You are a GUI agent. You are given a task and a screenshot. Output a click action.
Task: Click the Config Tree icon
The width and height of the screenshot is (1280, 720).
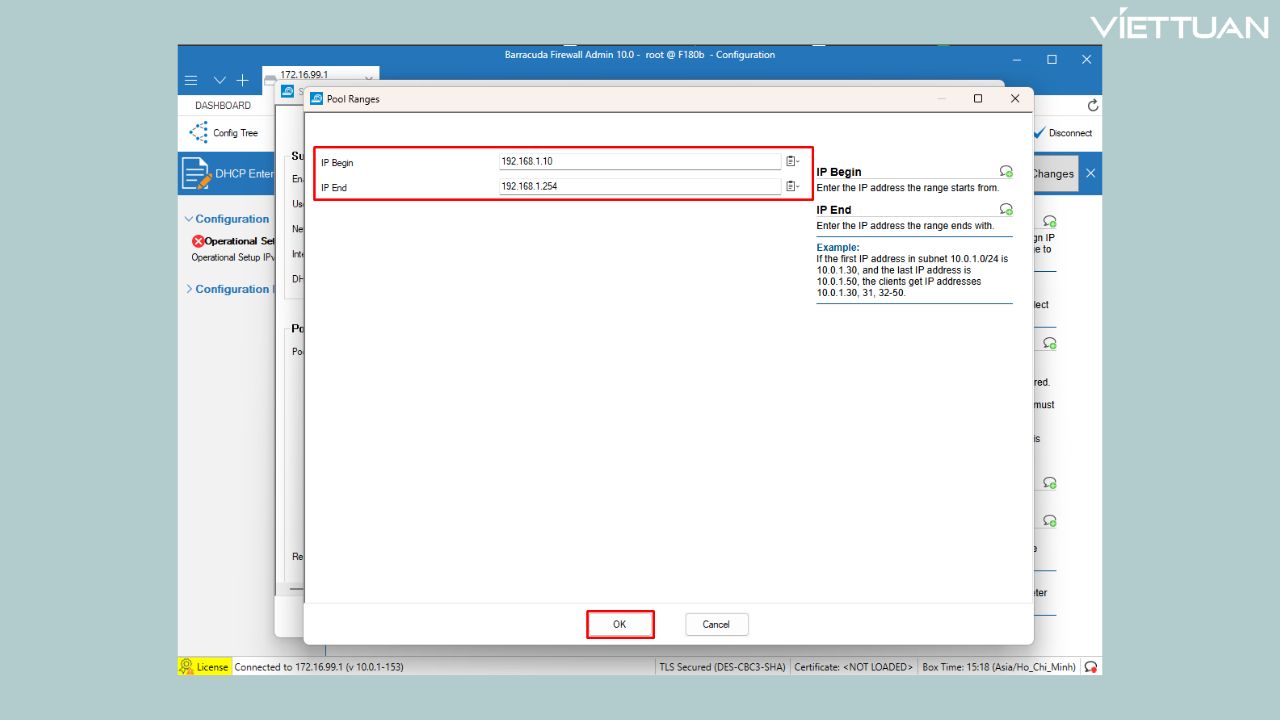(199, 133)
